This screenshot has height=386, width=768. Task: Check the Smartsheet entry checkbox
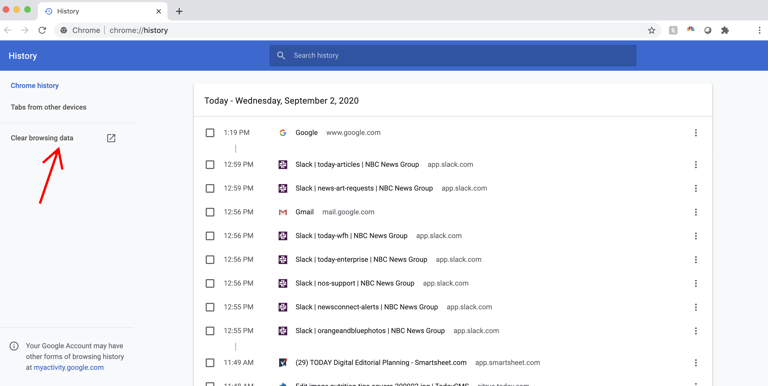point(210,363)
